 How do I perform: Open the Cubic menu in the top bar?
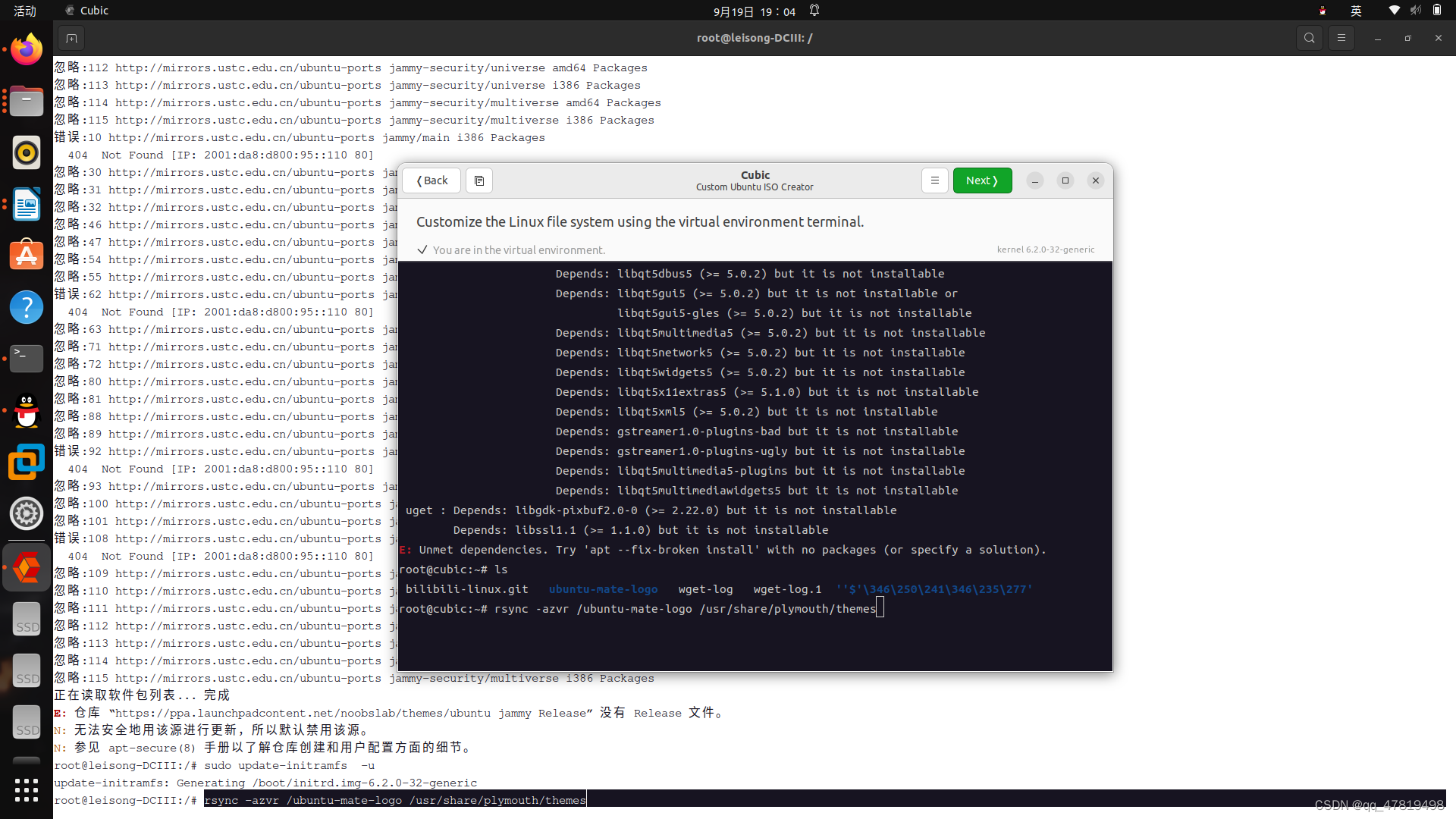point(86,10)
